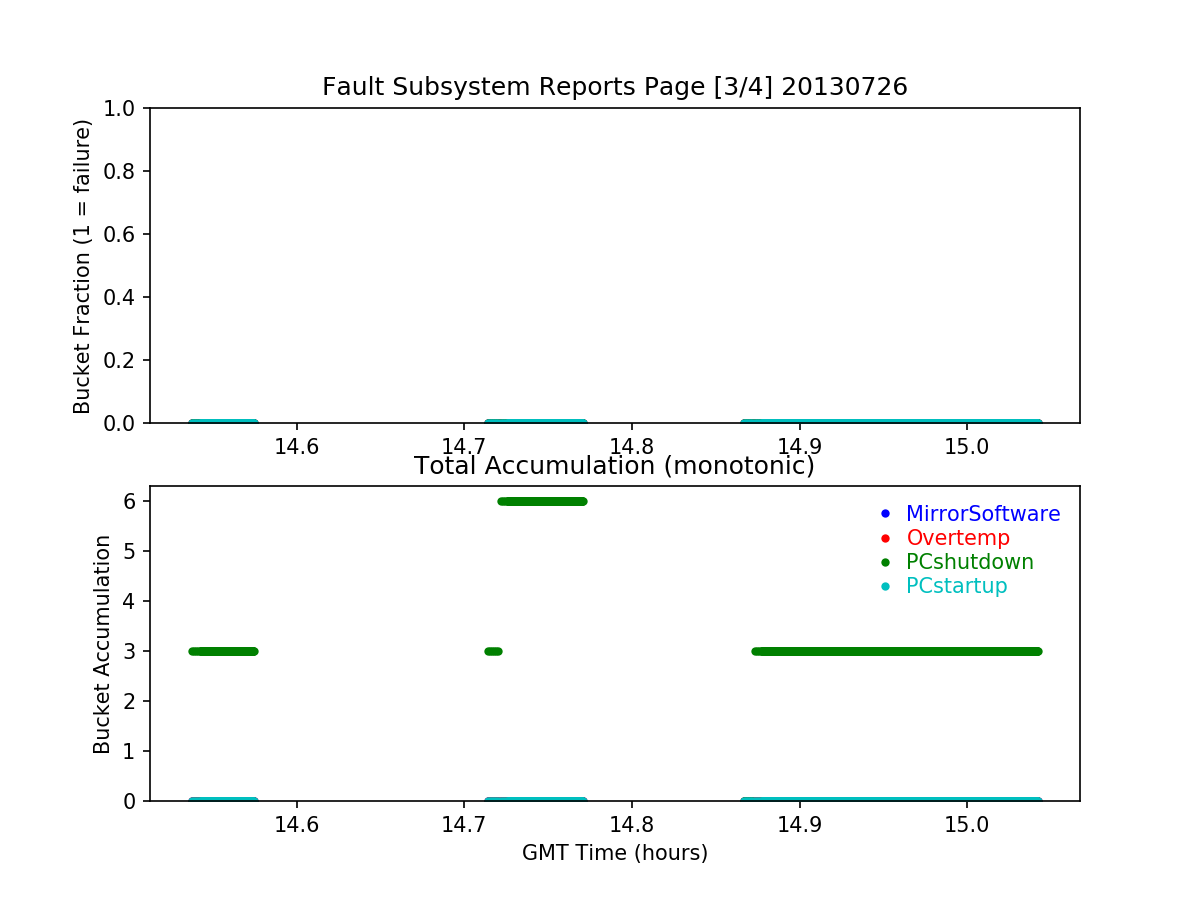Click the cyan PCstartup legend dot
This screenshot has height=900, width=1200.
[884, 586]
